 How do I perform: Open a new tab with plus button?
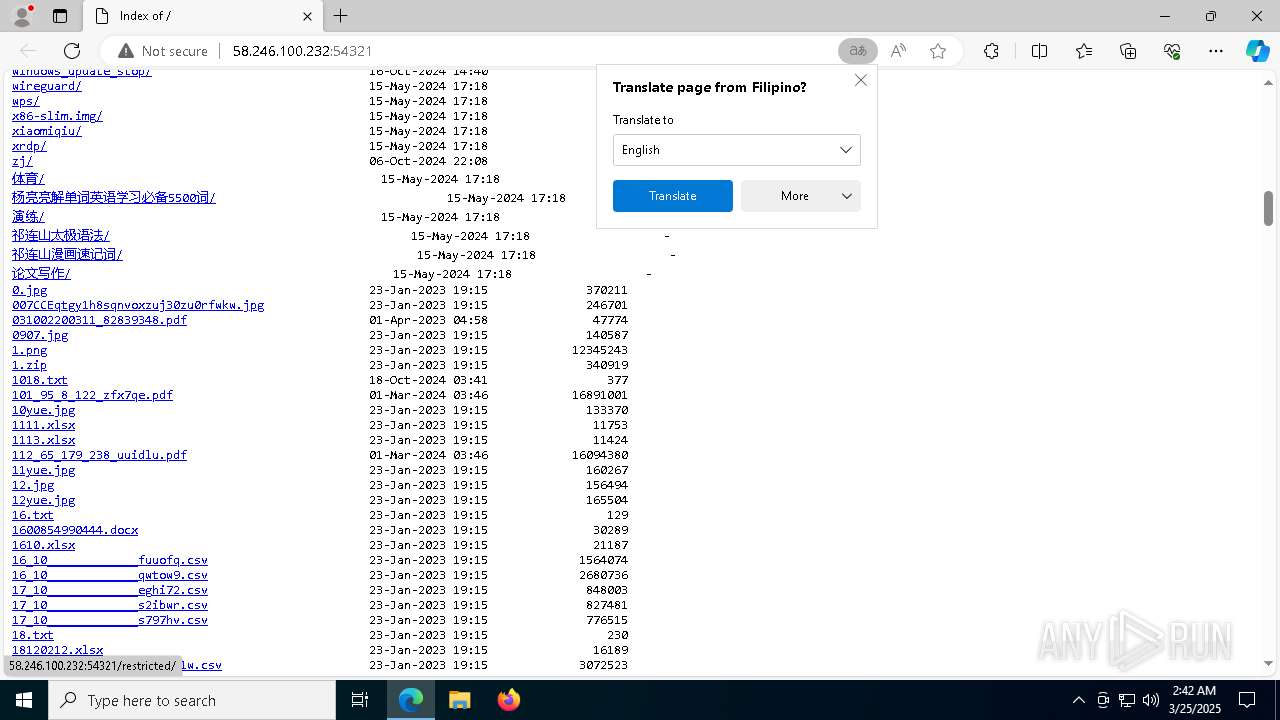click(x=340, y=16)
